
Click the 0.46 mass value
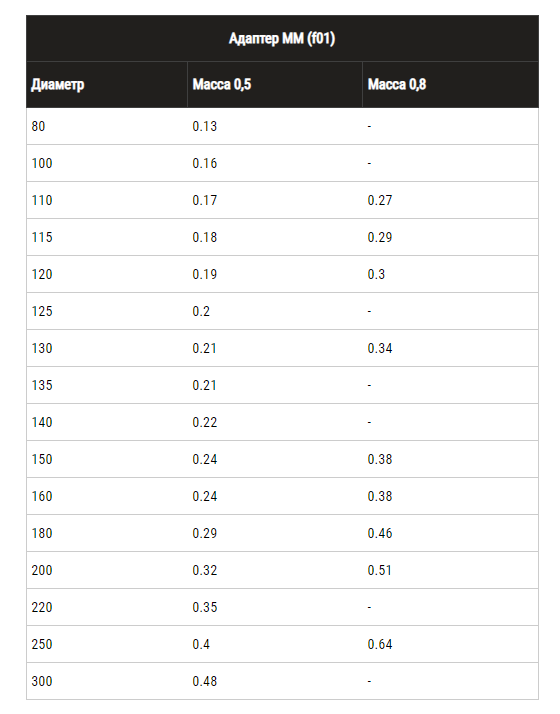point(380,533)
